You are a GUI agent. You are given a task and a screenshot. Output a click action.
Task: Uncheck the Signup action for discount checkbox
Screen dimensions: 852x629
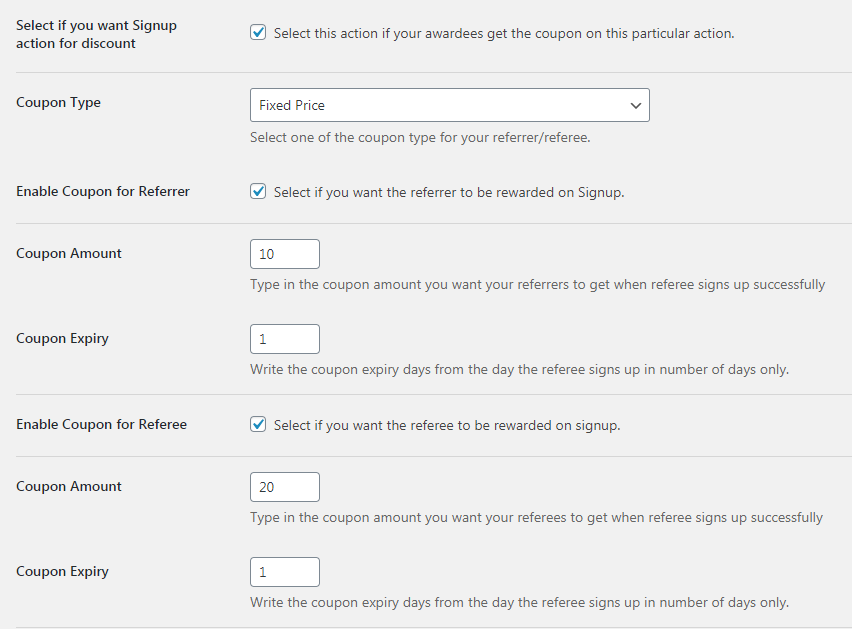click(x=258, y=32)
